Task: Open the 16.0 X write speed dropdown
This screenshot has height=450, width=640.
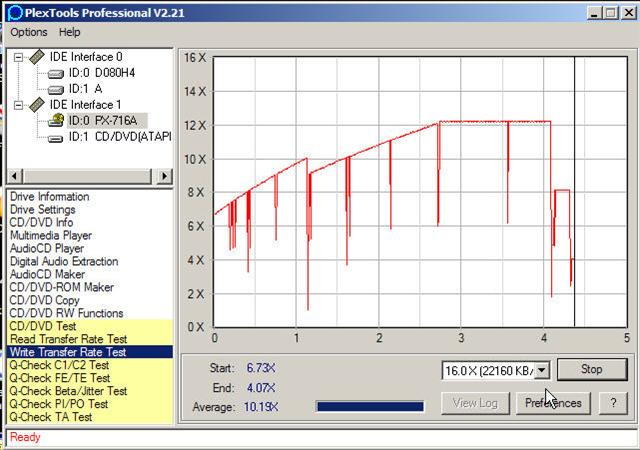Action: pos(542,371)
